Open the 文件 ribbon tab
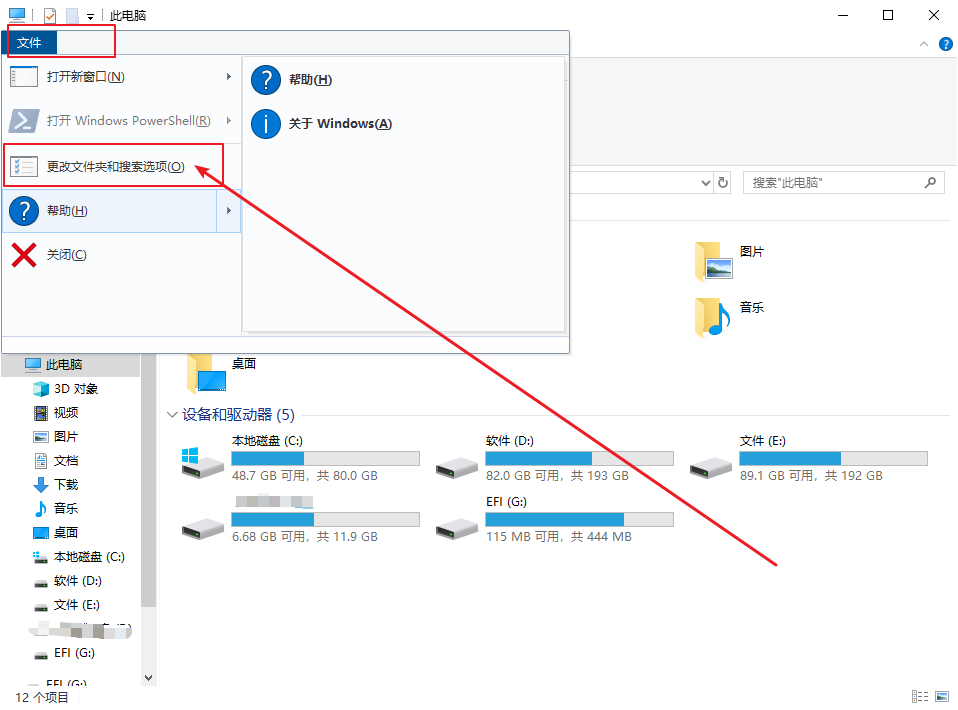Viewport: 958px width, 710px height. (x=30, y=42)
